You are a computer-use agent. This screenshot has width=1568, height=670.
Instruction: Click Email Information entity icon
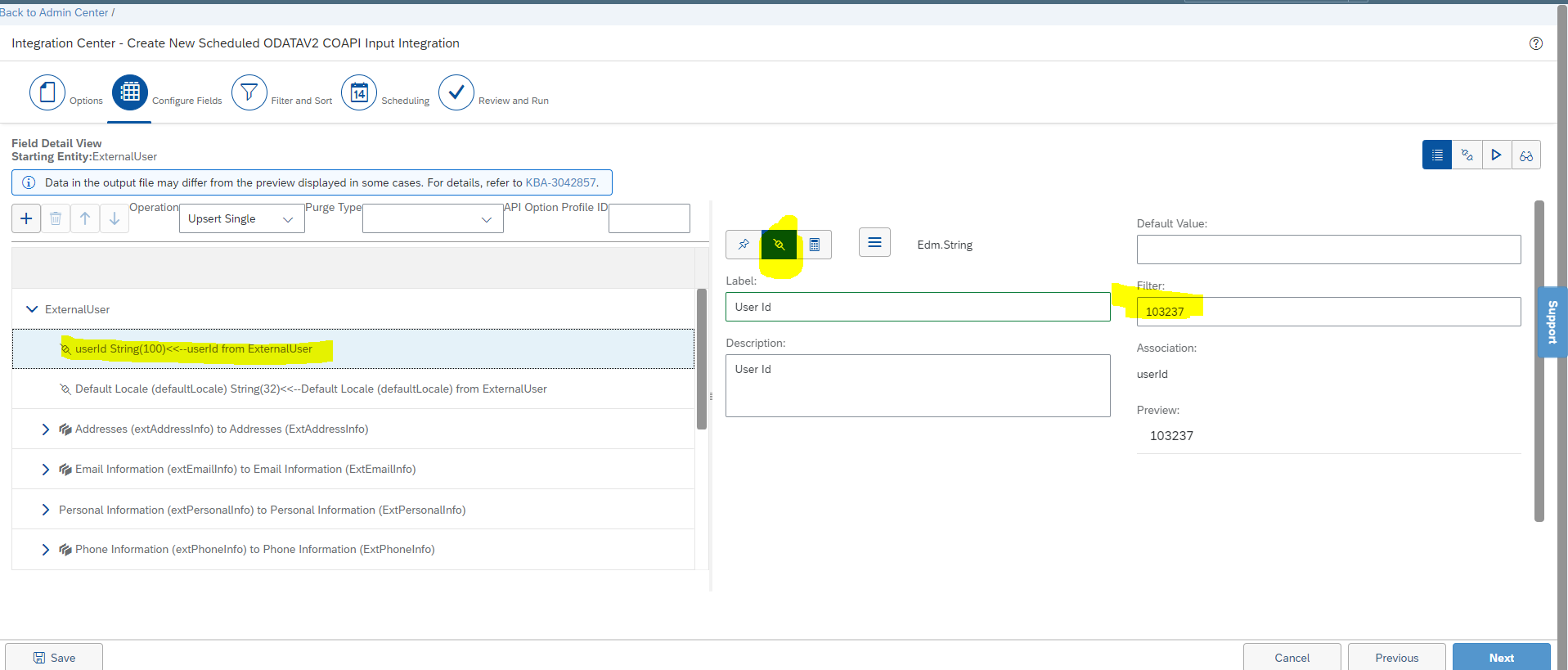65,470
